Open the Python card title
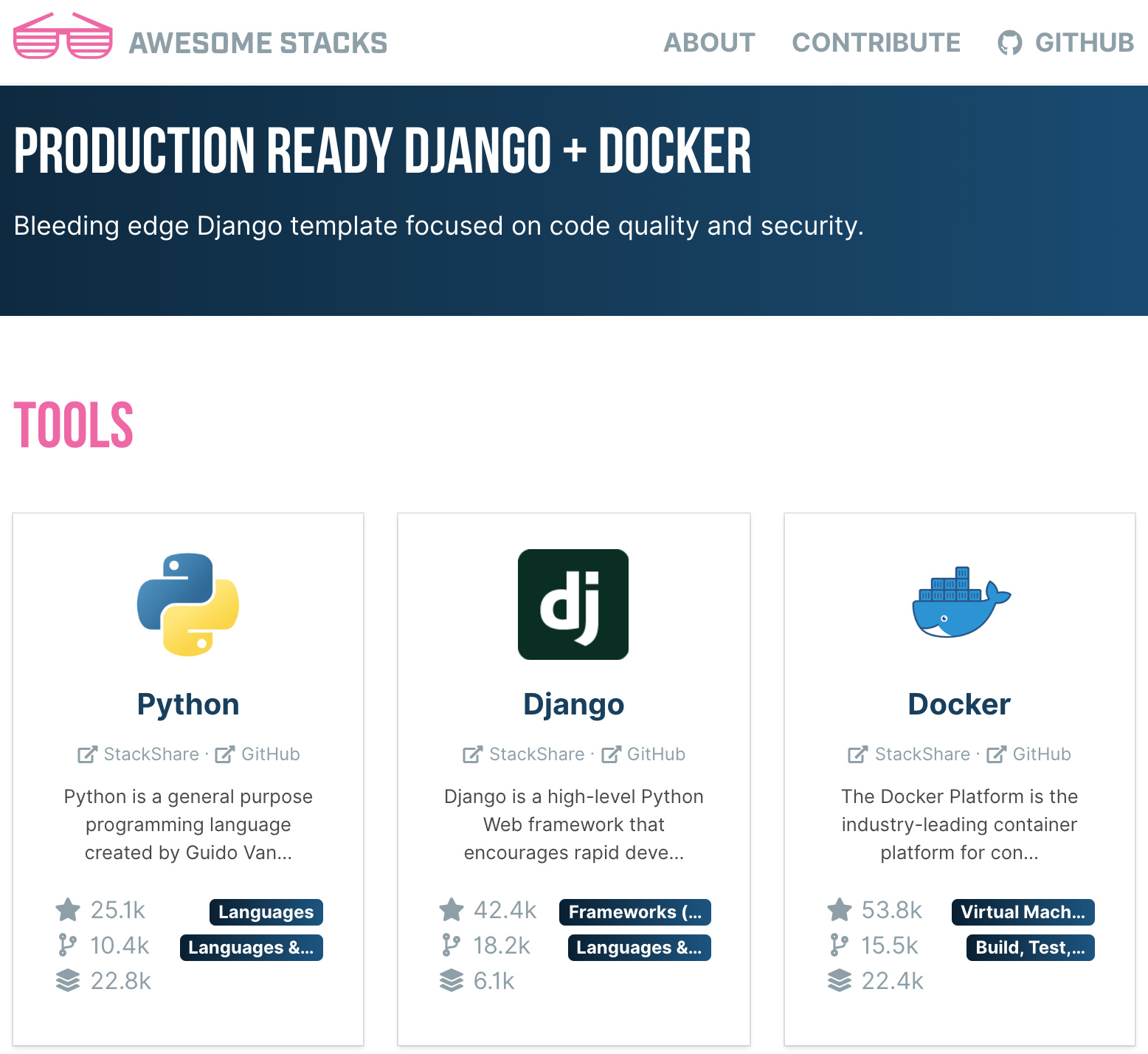Viewport: 1148px width, 1054px height. click(188, 704)
